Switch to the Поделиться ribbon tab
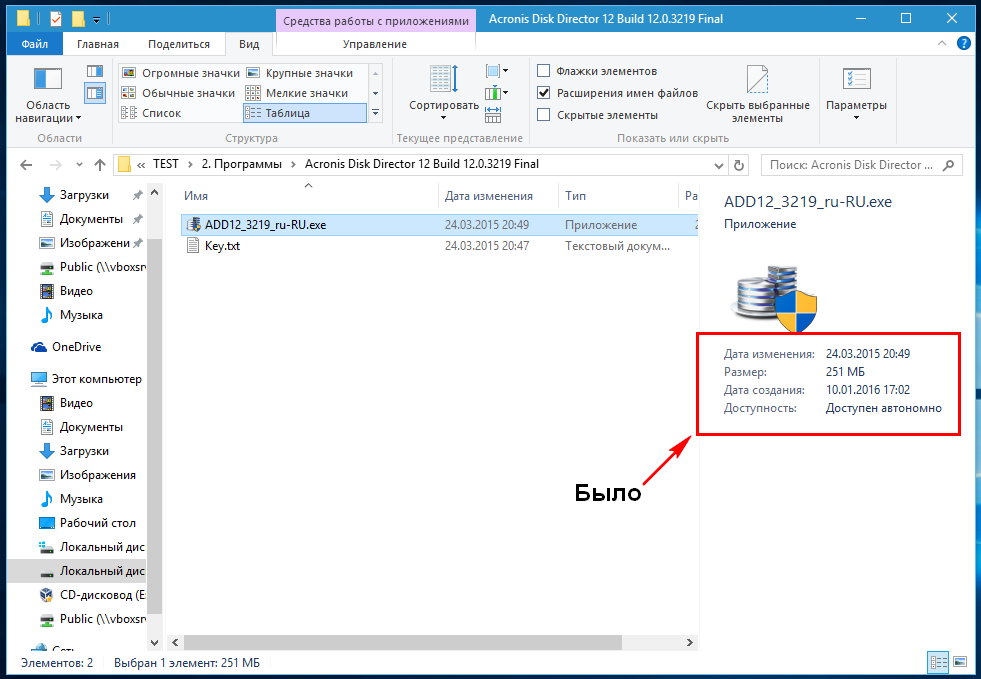This screenshot has width=981, height=679. click(179, 44)
